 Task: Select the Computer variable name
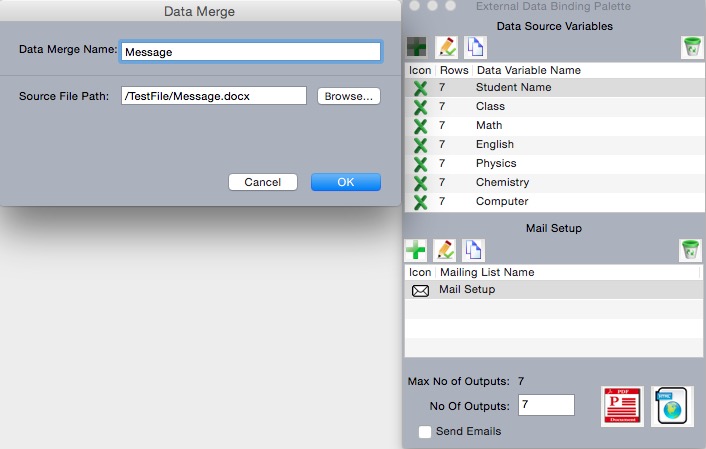[502, 201]
